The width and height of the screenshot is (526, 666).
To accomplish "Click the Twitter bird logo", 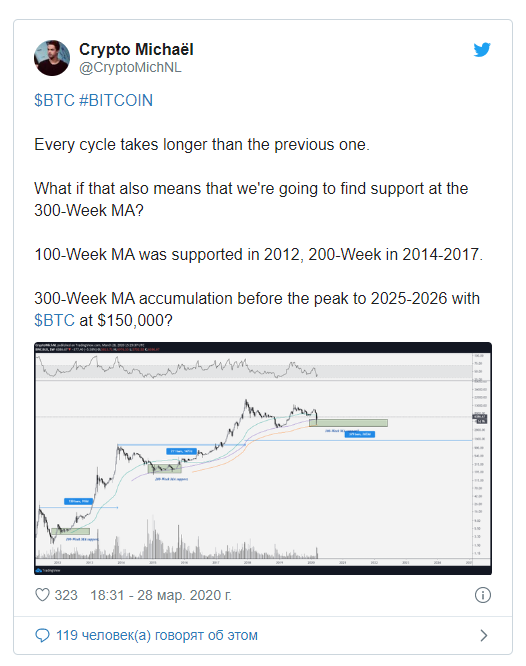I will click(482, 49).
